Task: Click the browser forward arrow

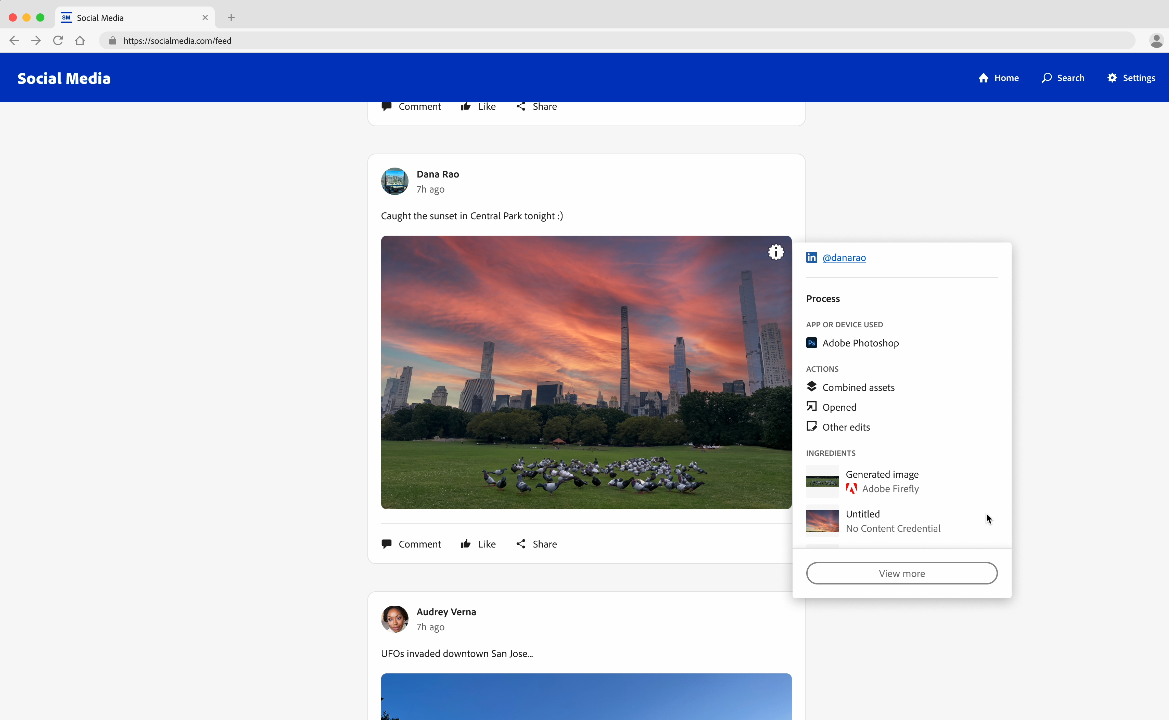Action: 36,40
